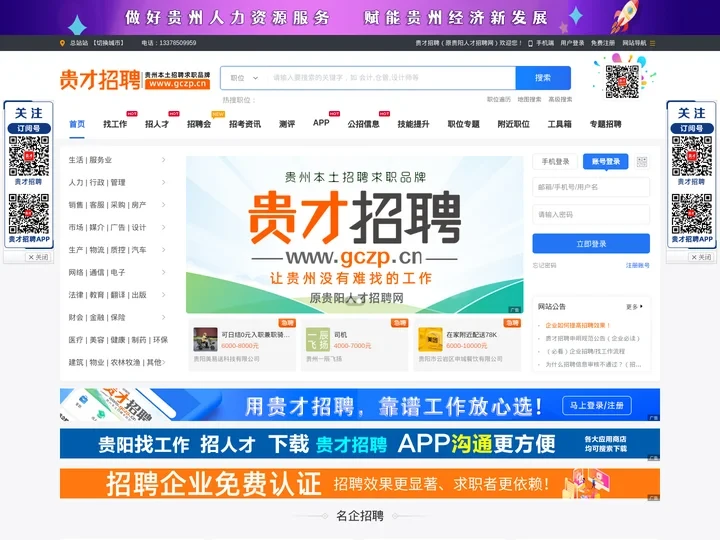
Task: Open 找工作 in navigation bar
Action: coord(115,124)
